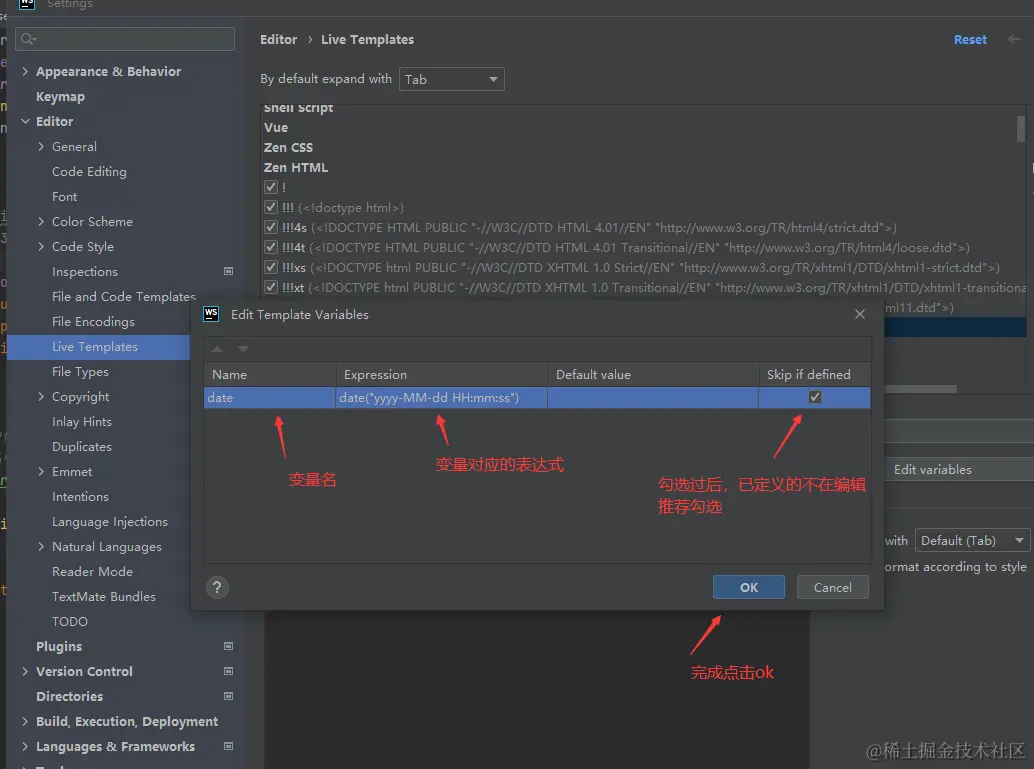Open the 'By default expand with' Tab dropdown
1034x769 pixels.
coord(452,79)
